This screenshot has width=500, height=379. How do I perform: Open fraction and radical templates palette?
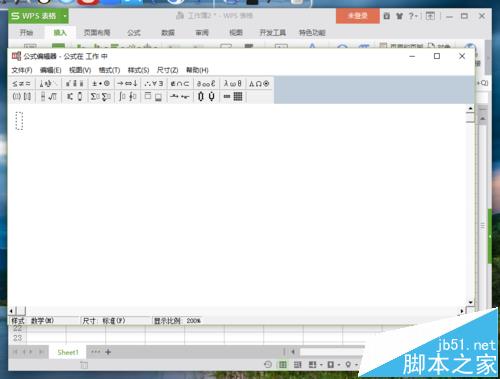point(48,97)
